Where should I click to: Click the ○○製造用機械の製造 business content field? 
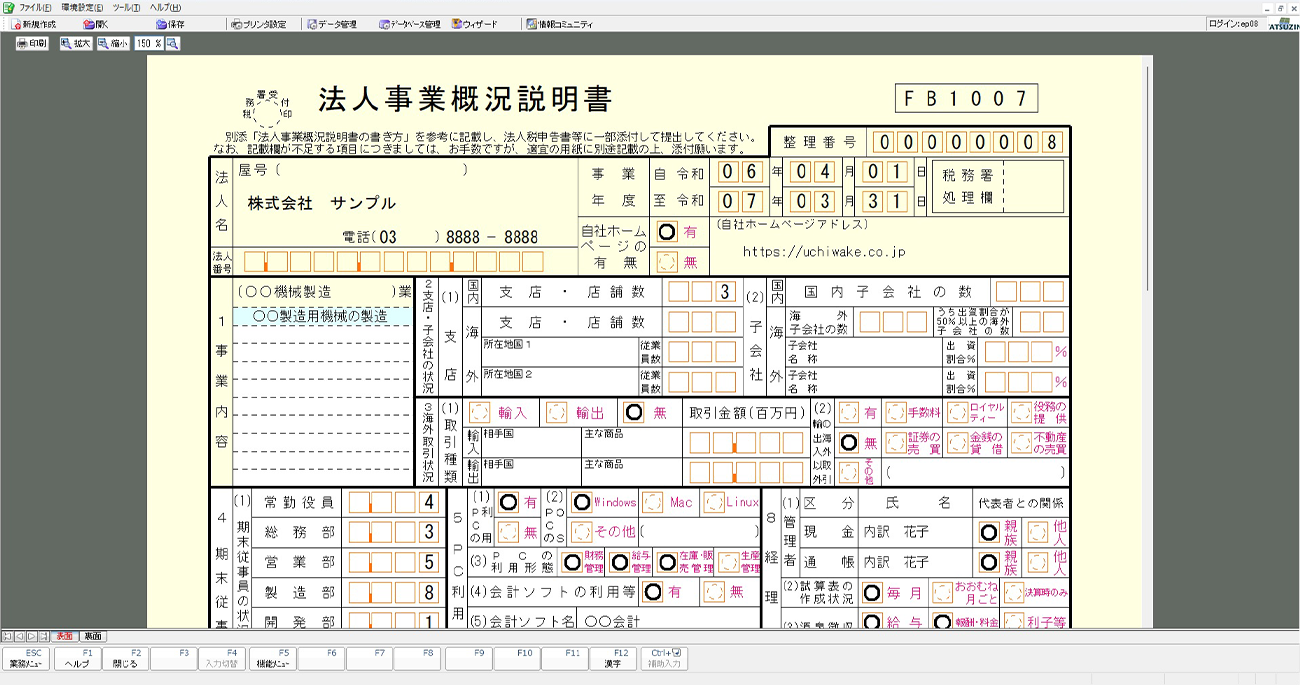point(322,316)
